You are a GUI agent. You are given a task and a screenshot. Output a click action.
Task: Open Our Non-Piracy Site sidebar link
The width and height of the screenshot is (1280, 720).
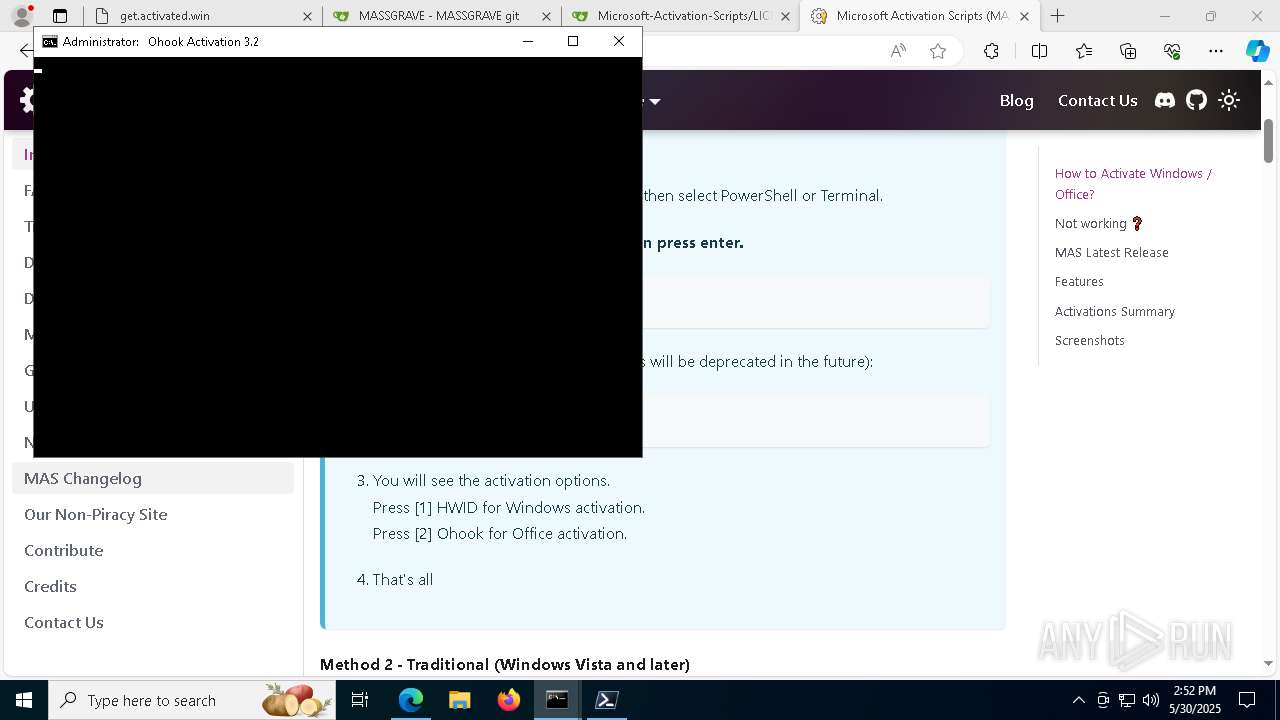pyautogui.click(x=153, y=514)
